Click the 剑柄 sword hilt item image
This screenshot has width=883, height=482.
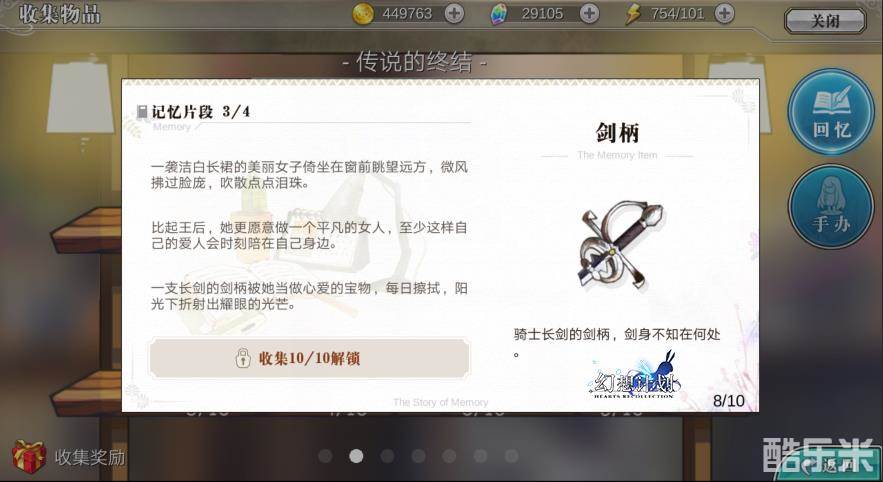(619, 244)
